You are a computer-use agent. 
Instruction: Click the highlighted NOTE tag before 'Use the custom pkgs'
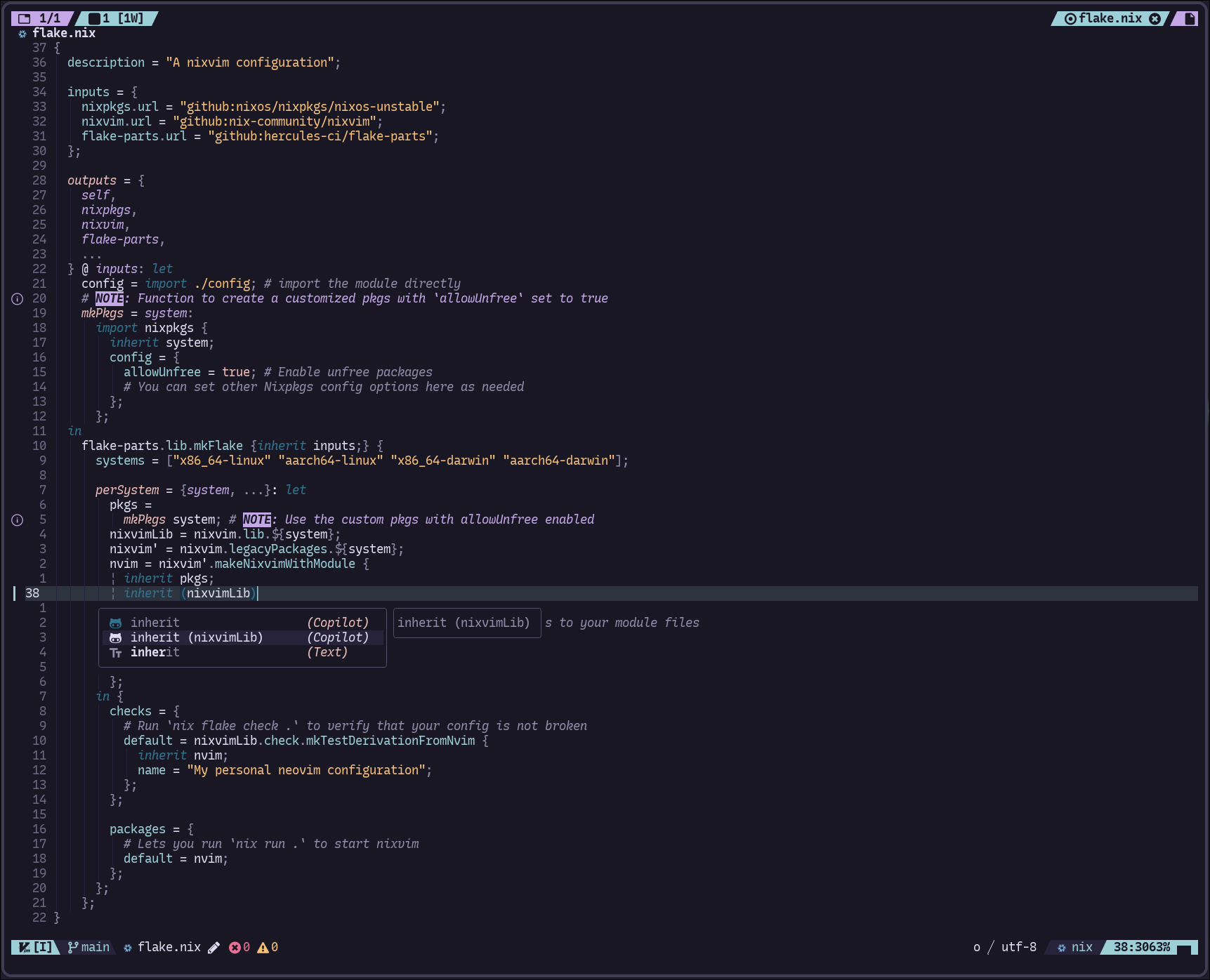click(257, 519)
